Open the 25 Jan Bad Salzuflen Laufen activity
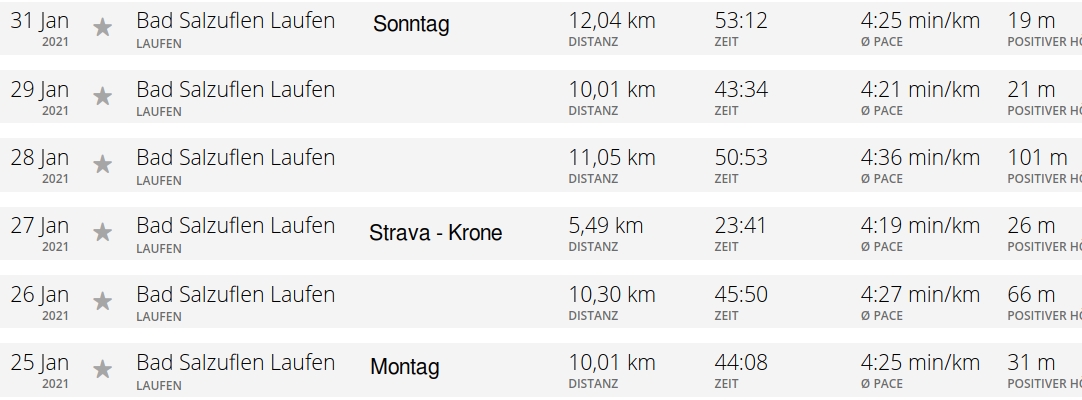Image resolution: width=1082 pixels, height=400 pixels. click(x=235, y=362)
